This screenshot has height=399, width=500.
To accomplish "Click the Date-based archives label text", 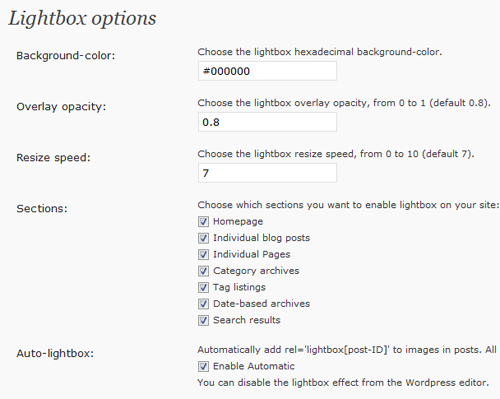I will [262, 304].
